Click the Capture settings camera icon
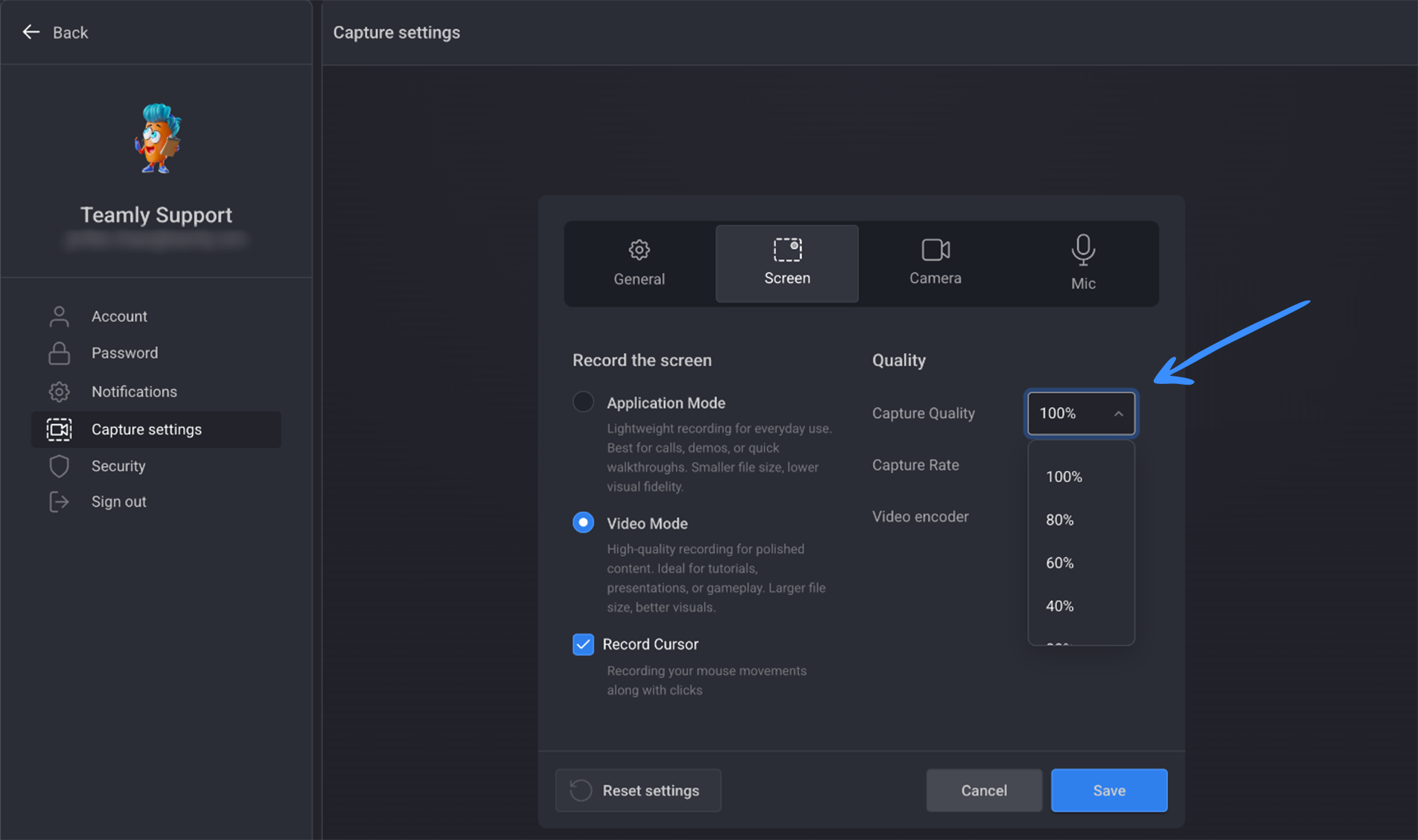The width and height of the screenshot is (1418, 840). pyautogui.click(x=60, y=429)
